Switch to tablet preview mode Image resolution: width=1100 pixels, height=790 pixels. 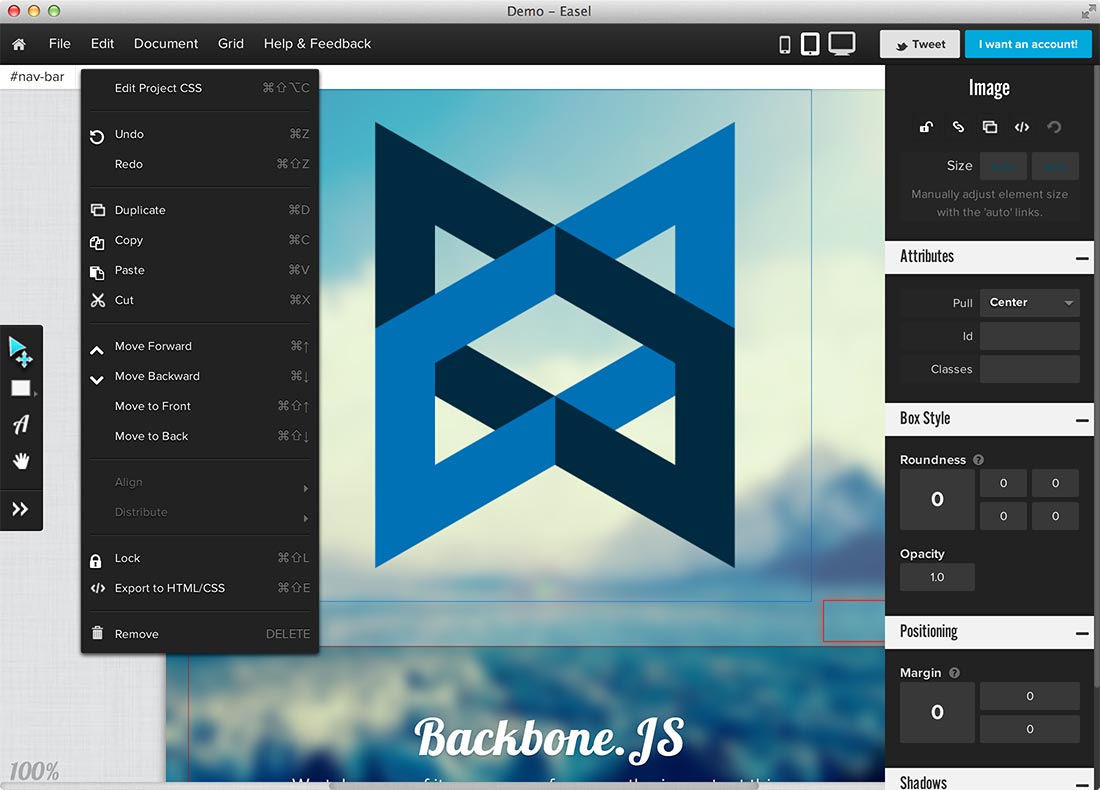tap(810, 43)
